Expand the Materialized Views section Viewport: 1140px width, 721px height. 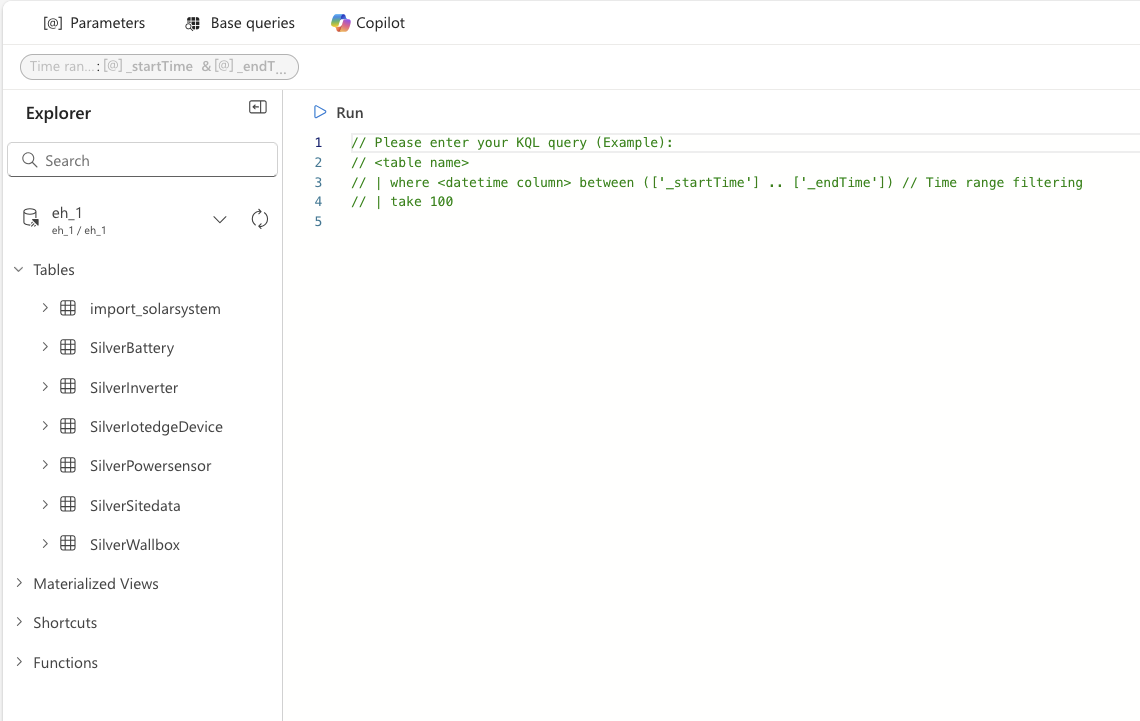[19, 584]
